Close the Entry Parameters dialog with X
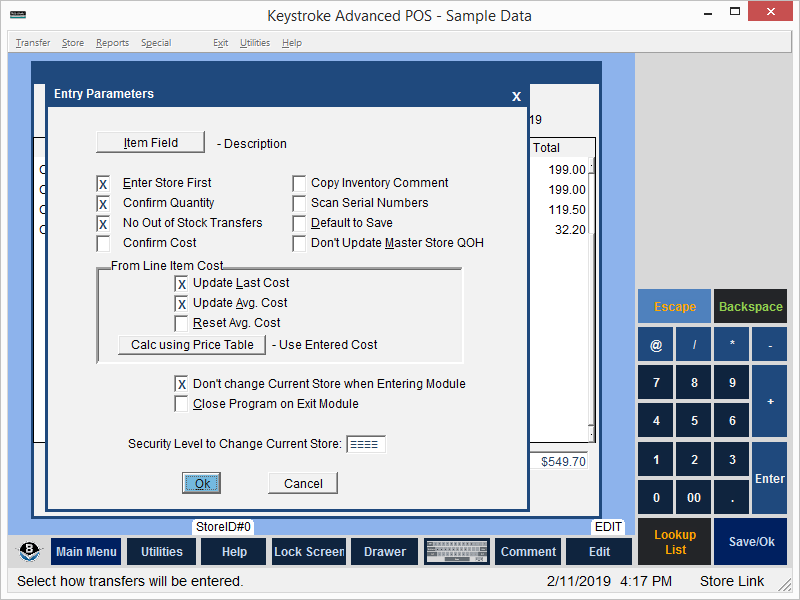This screenshot has width=800, height=600. point(516,96)
